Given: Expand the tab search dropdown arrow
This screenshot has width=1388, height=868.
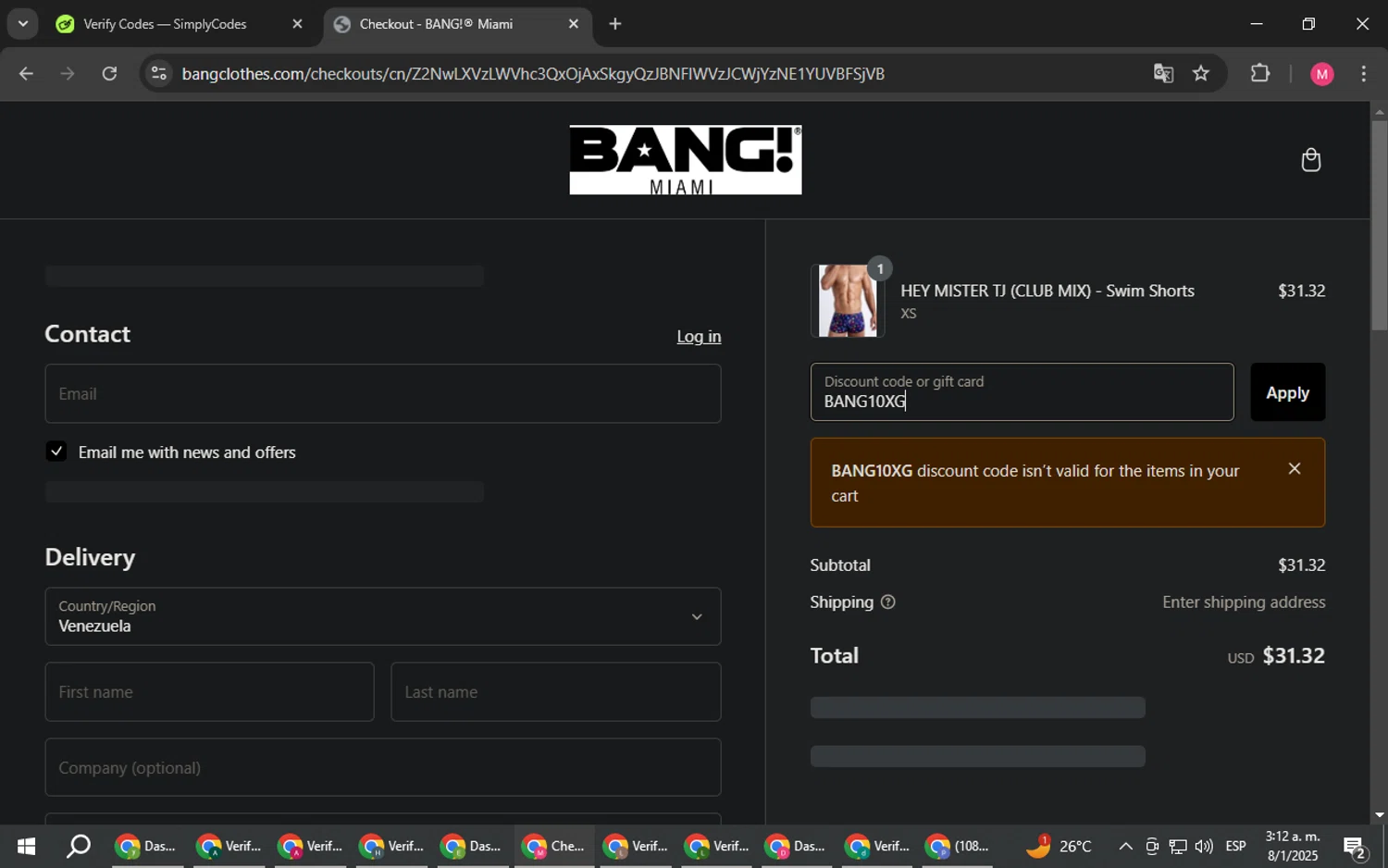Looking at the screenshot, I should pyautogui.click(x=22, y=24).
